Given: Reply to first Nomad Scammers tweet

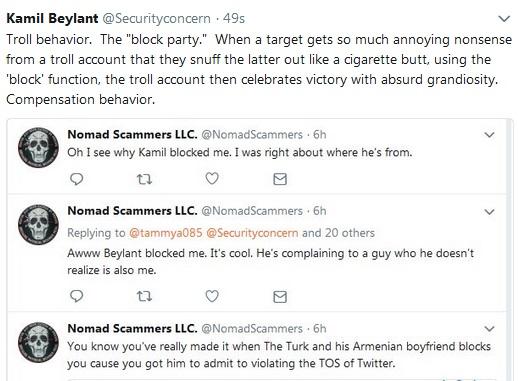Looking at the screenshot, I should [77, 179].
